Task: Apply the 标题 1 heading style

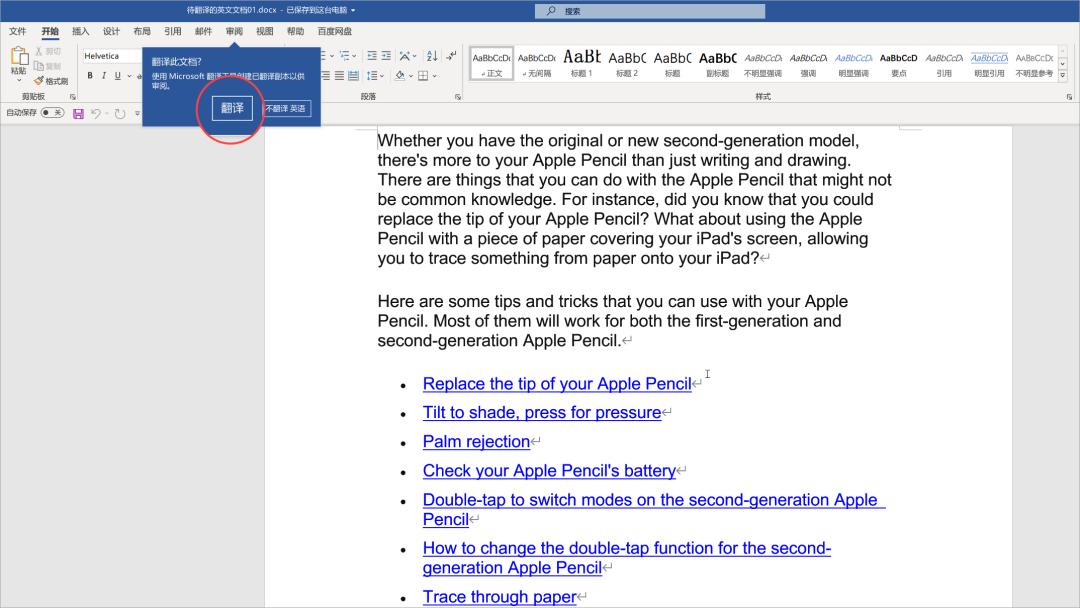Action: tap(581, 62)
